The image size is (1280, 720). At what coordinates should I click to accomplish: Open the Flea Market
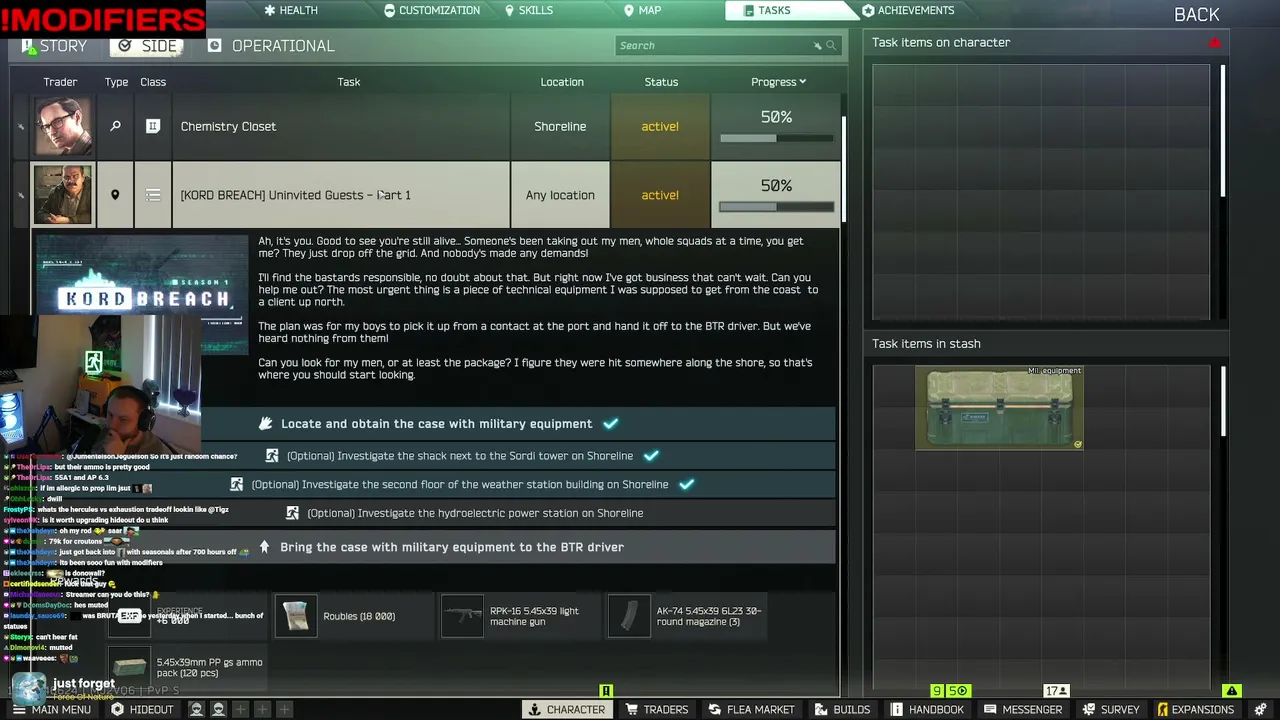point(751,710)
